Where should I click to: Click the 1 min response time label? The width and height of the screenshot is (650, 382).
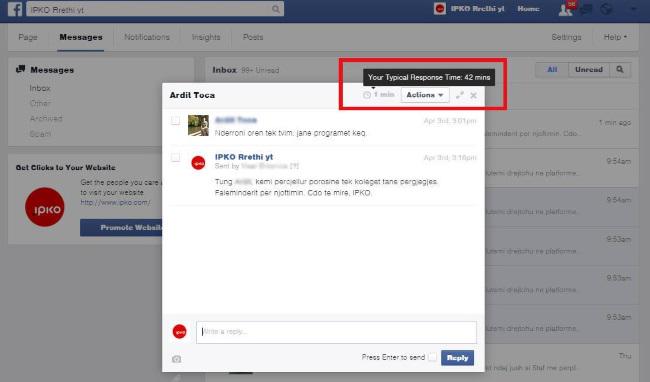(x=384, y=95)
